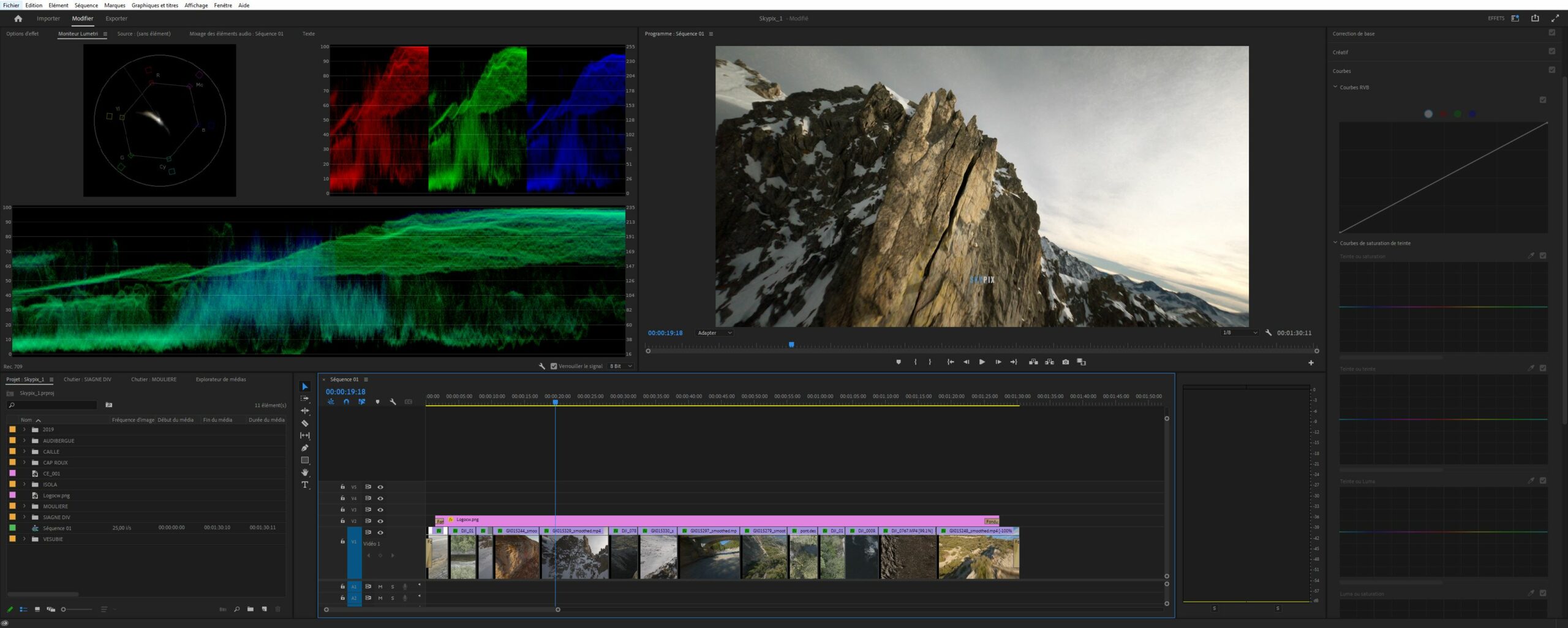Select the Selection arrow tool
This screenshot has height=628, width=1568.
click(305, 386)
